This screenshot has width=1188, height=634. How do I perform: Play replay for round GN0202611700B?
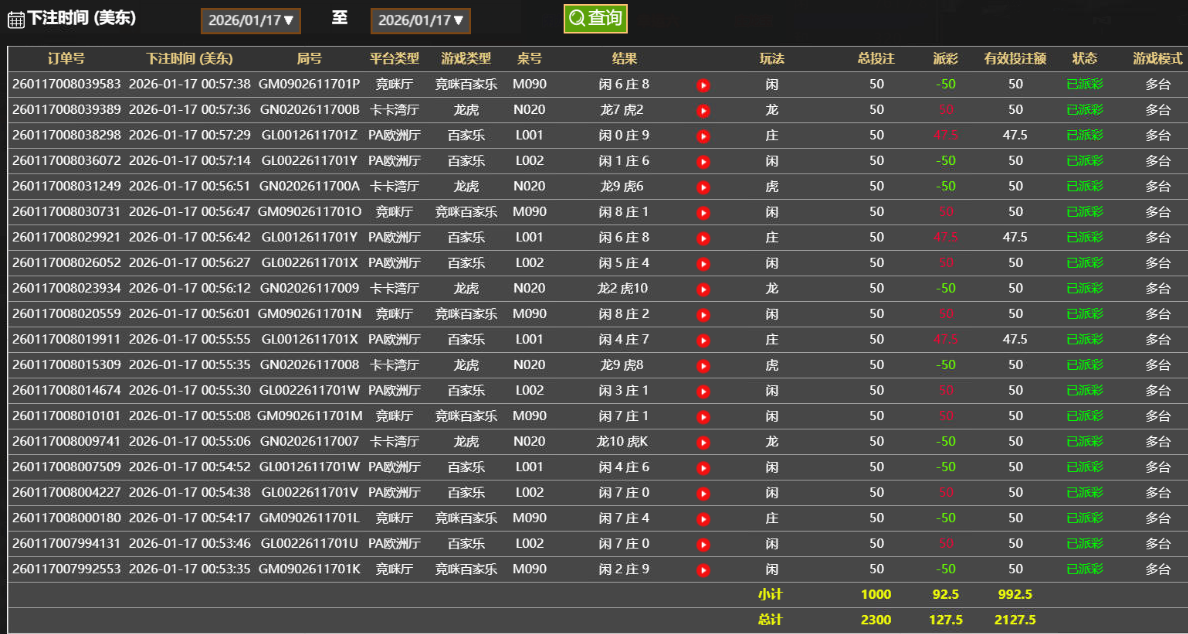coord(703,110)
